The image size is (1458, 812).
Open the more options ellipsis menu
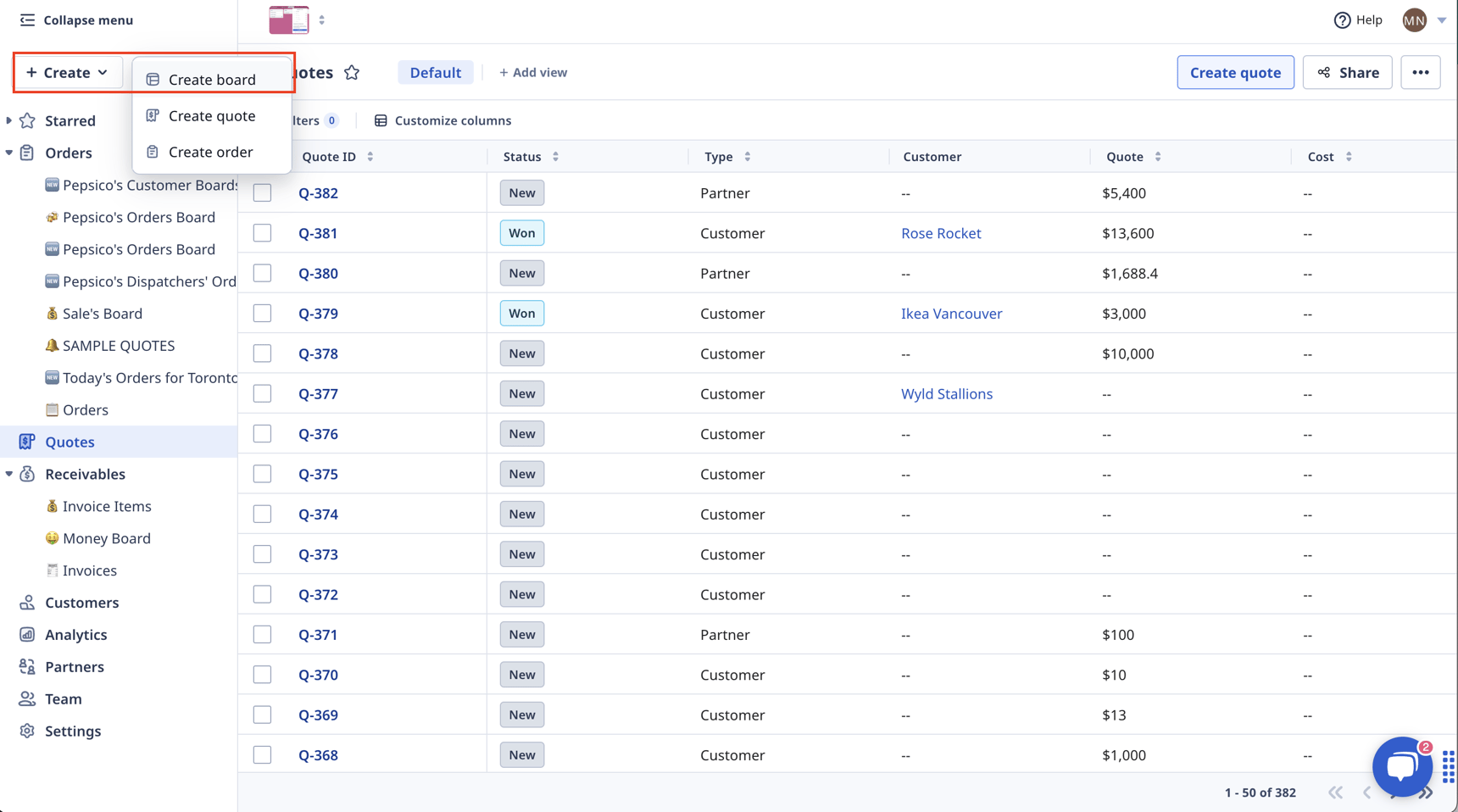coord(1421,72)
